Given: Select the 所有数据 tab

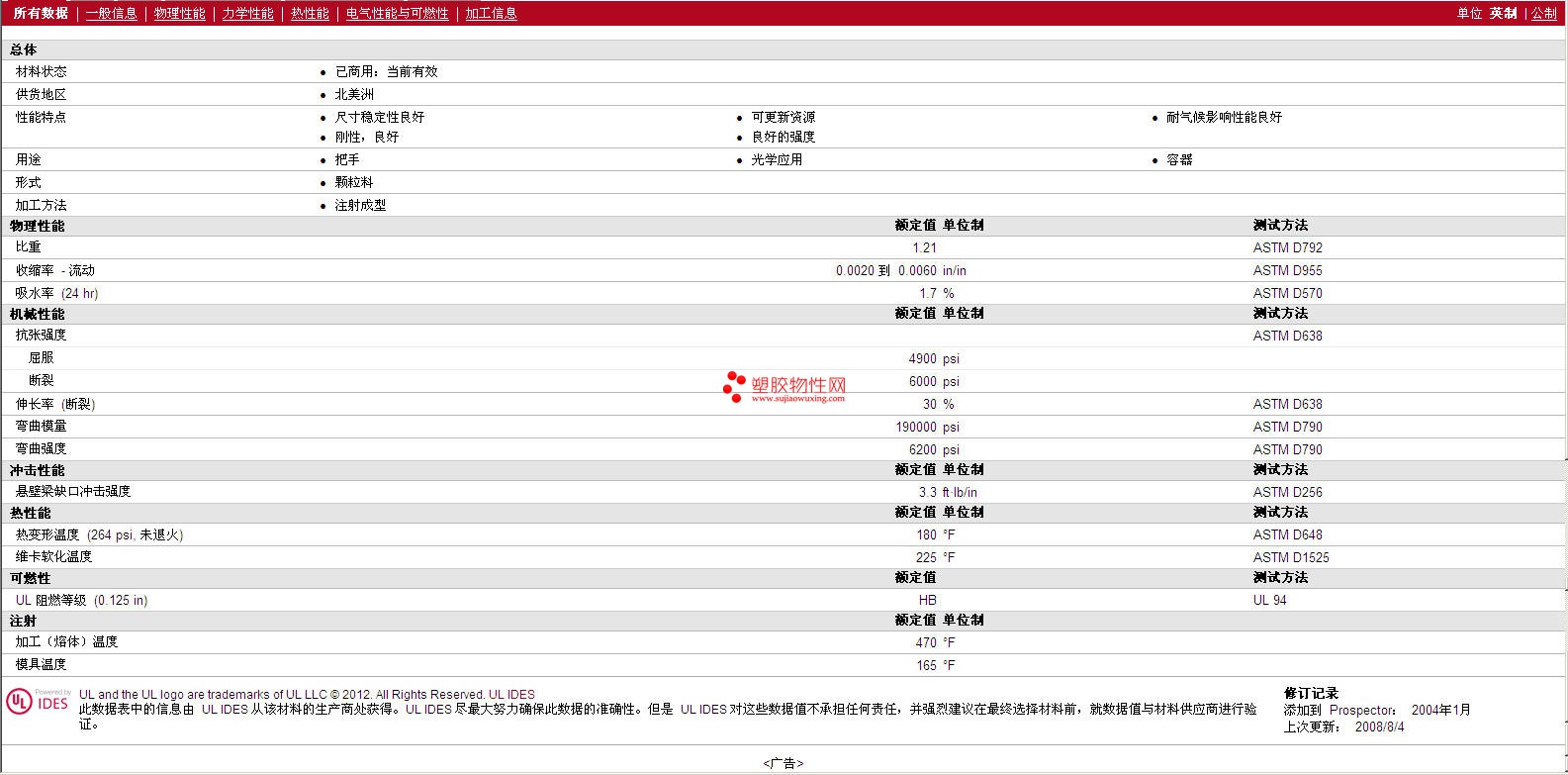Looking at the screenshot, I should click(x=41, y=13).
